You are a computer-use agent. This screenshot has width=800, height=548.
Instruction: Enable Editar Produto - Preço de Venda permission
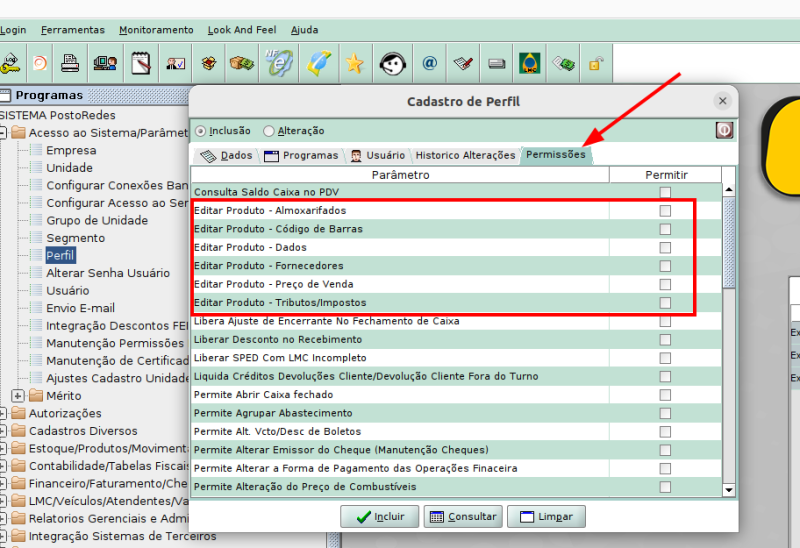pyautogui.click(x=665, y=285)
